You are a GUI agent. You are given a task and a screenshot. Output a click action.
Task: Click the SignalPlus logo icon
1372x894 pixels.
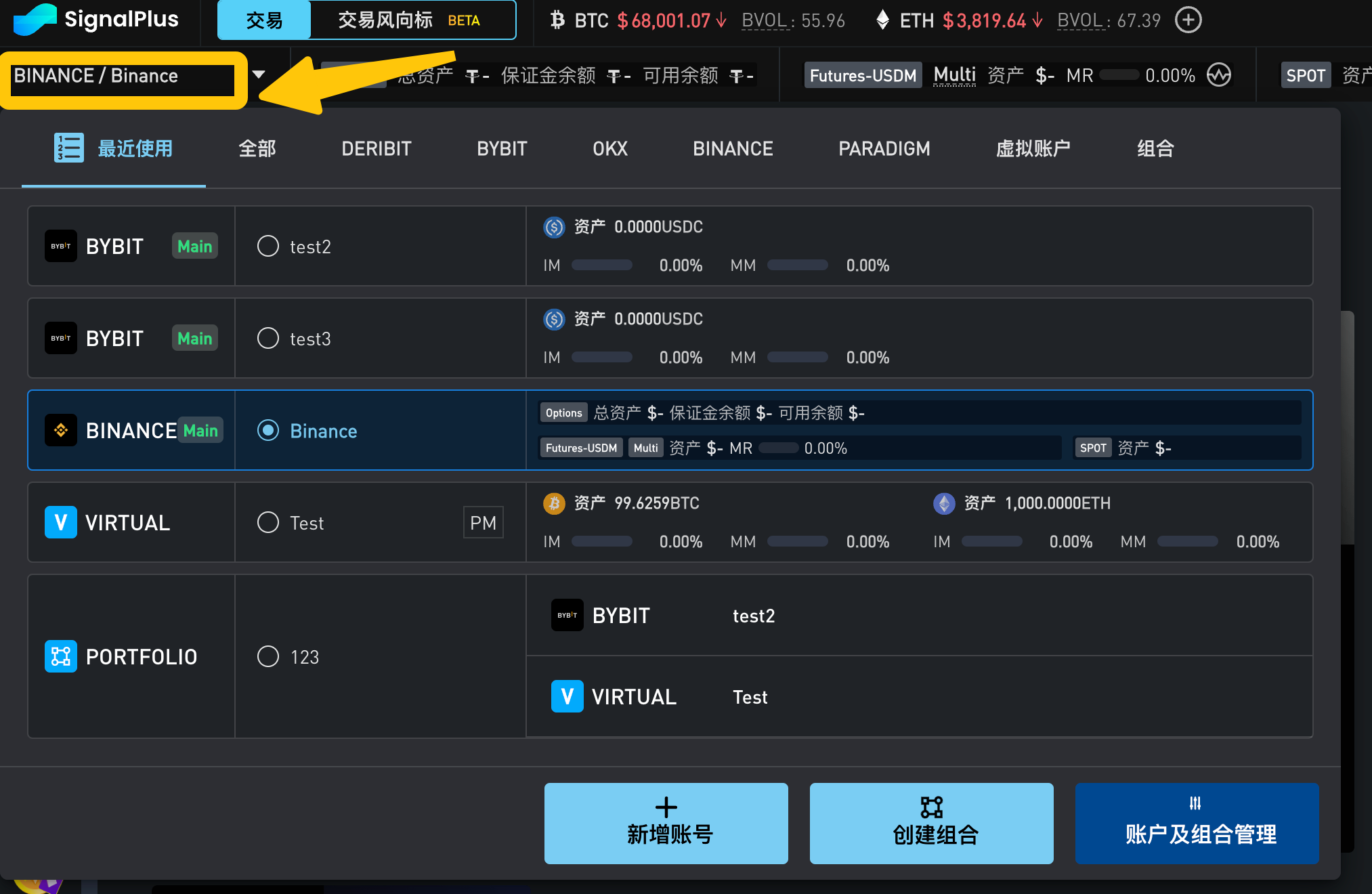35,19
